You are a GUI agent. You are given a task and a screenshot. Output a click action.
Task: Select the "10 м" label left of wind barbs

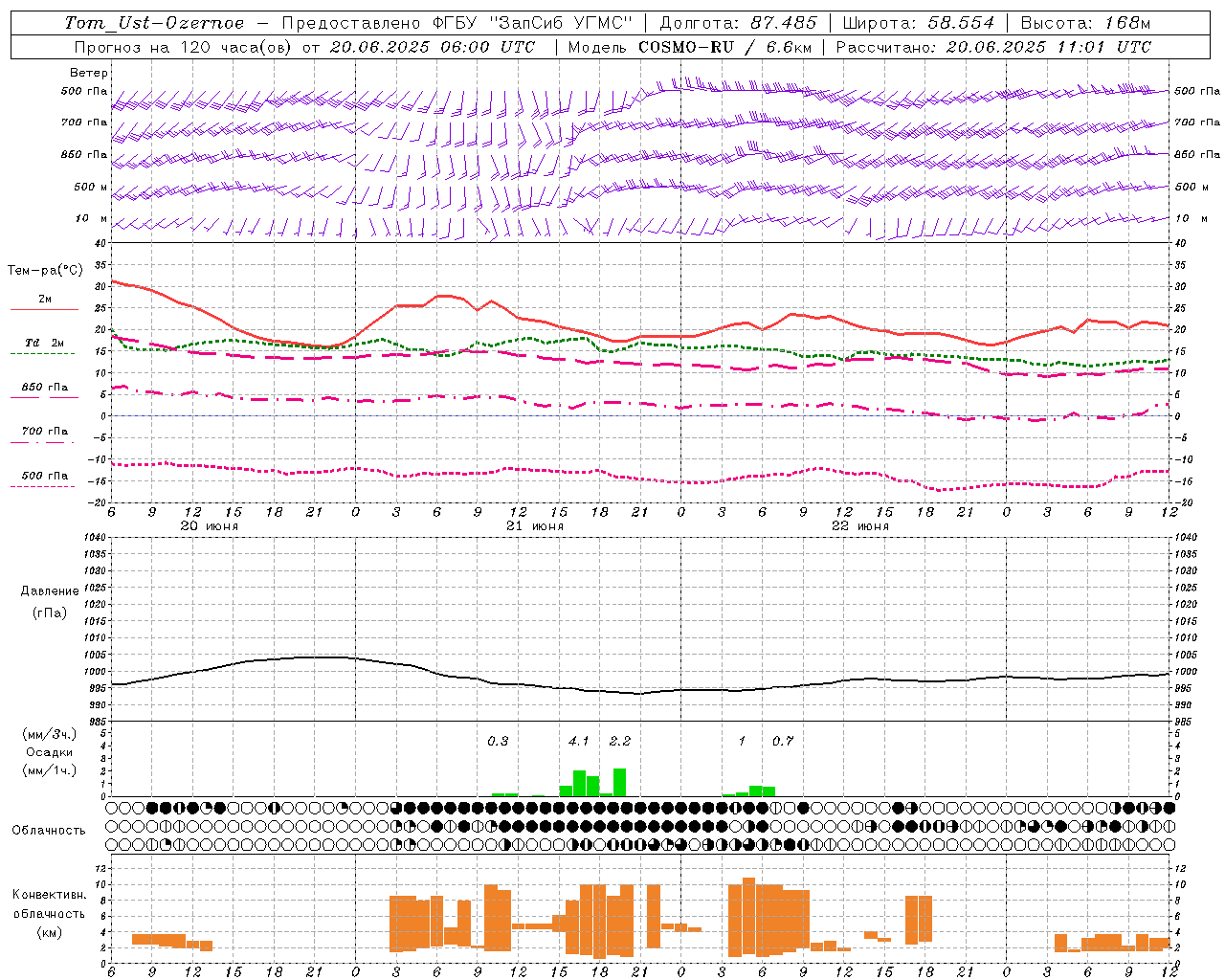tap(91, 219)
